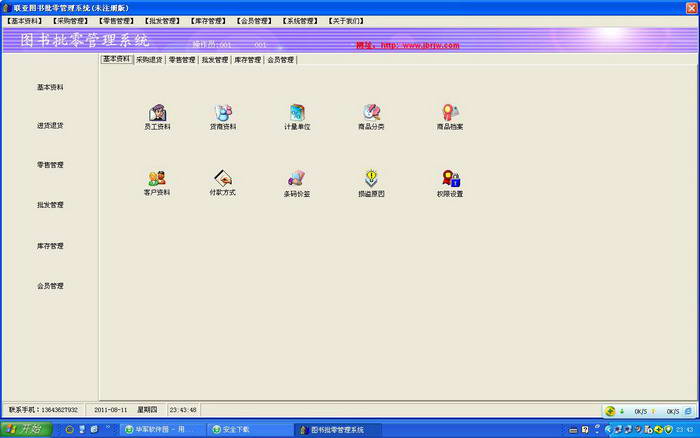This screenshot has width=700, height=438.
Task: Click the taskbar clock showing 23:43
Action: click(x=684, y=430)
